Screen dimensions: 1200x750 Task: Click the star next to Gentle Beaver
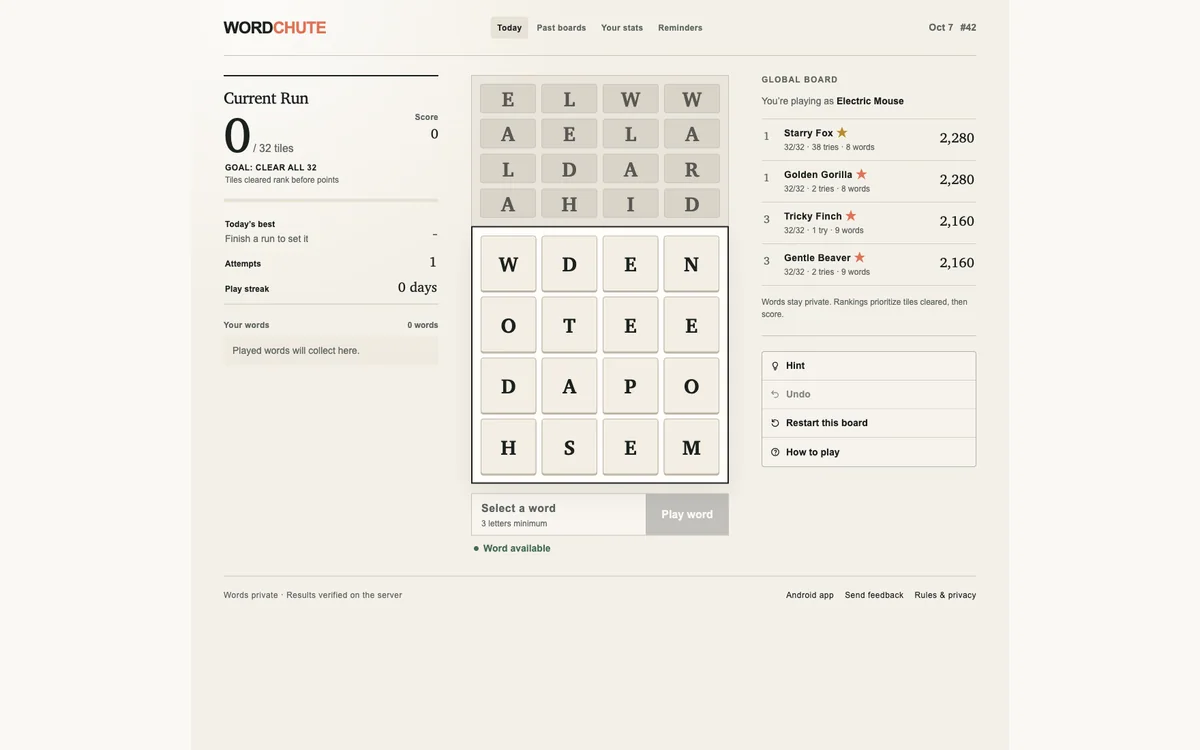(x=859, y=257)
